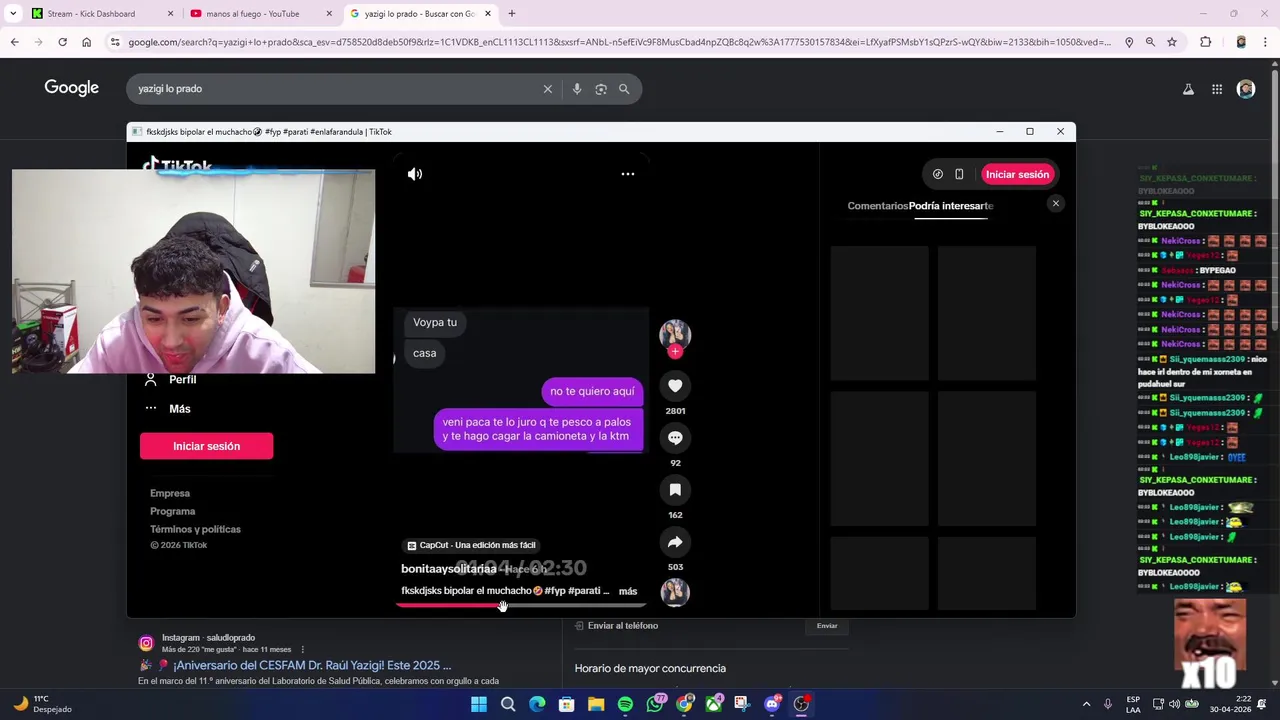Viewport: 1280px width, 720px height.
Task: Open Google Lens image search icon
Action: tap(601, 89)
